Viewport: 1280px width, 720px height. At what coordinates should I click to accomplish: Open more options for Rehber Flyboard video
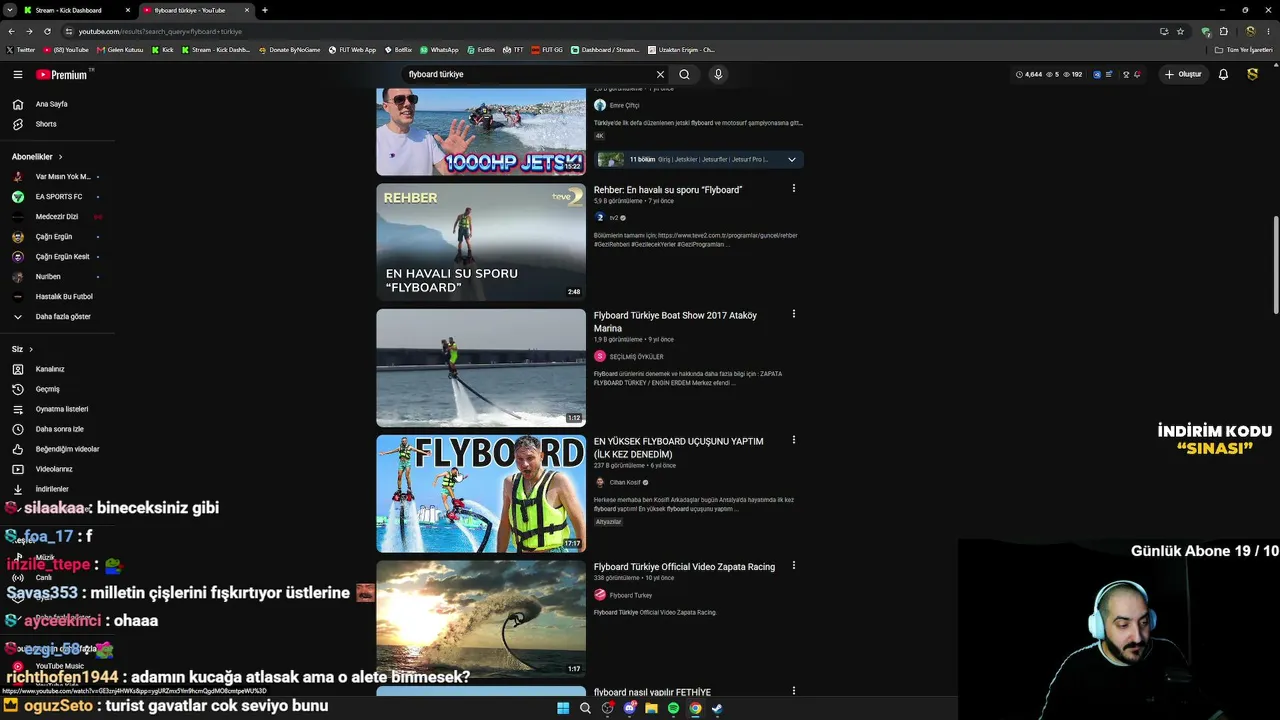(794, 188)
